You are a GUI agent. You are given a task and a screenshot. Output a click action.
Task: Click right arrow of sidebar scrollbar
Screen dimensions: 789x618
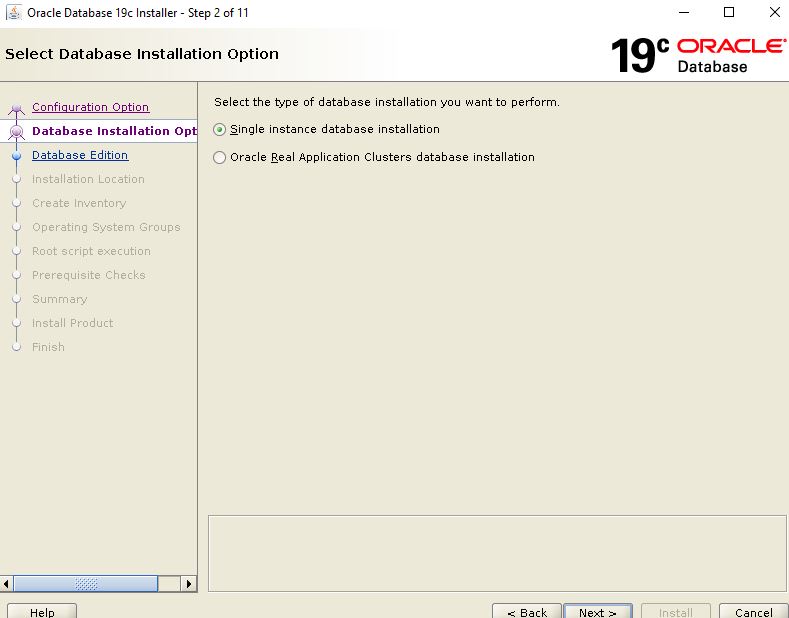pos(189,584)
